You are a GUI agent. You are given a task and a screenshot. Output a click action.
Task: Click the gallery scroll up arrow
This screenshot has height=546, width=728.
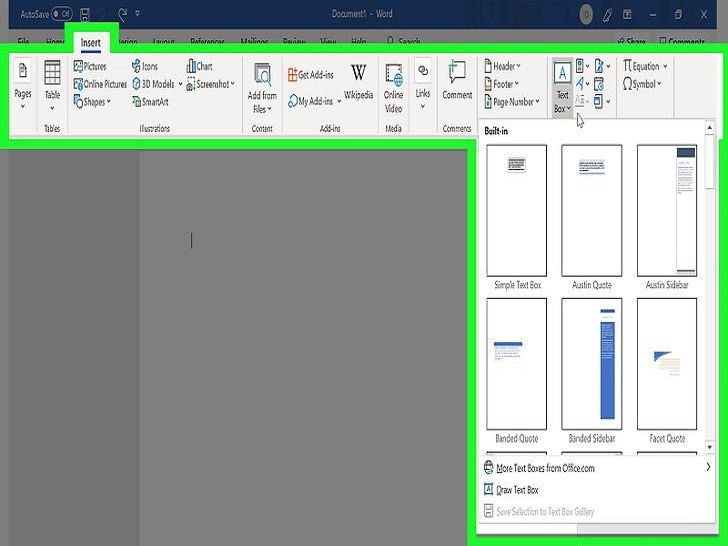coord(709,127)
